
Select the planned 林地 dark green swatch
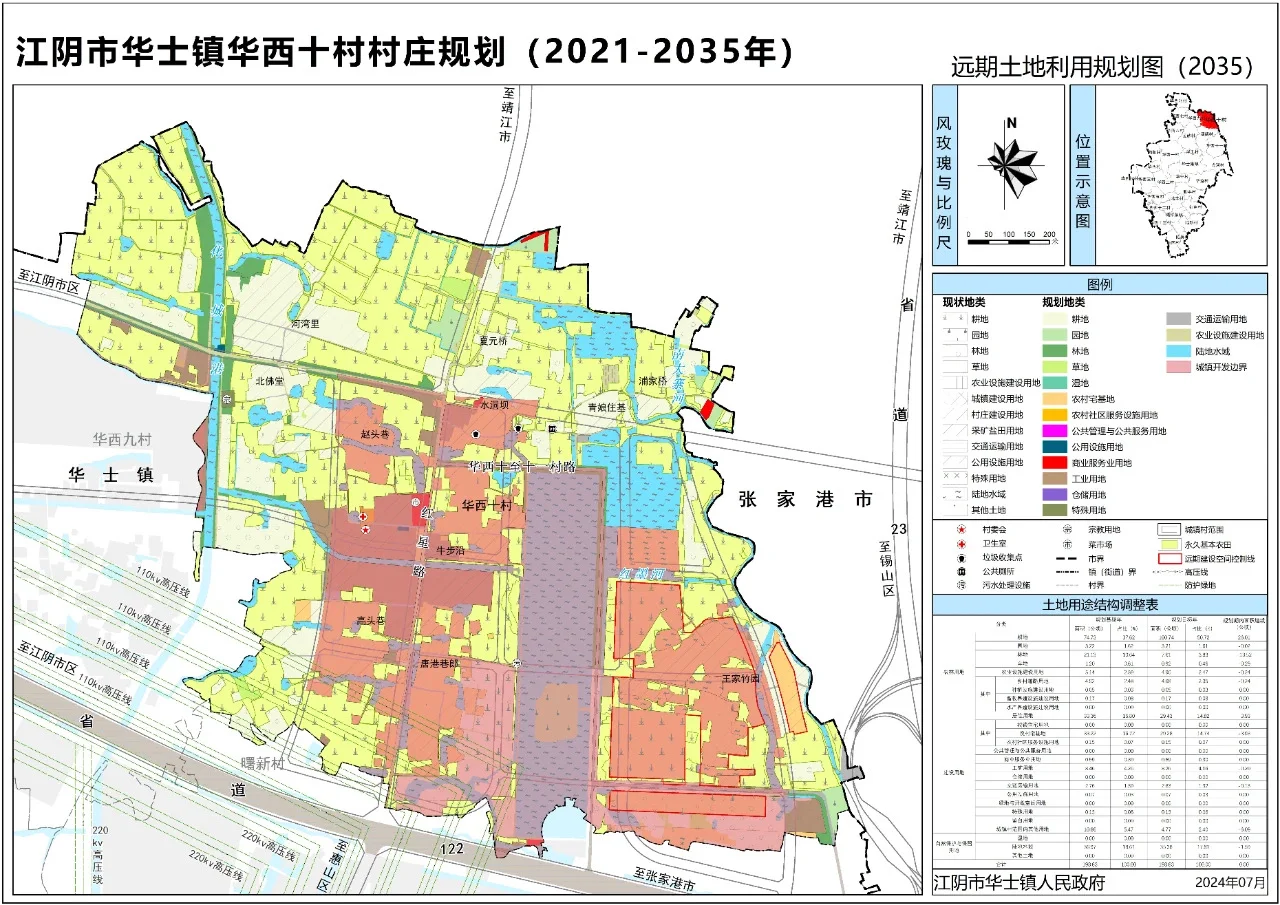1055,351
